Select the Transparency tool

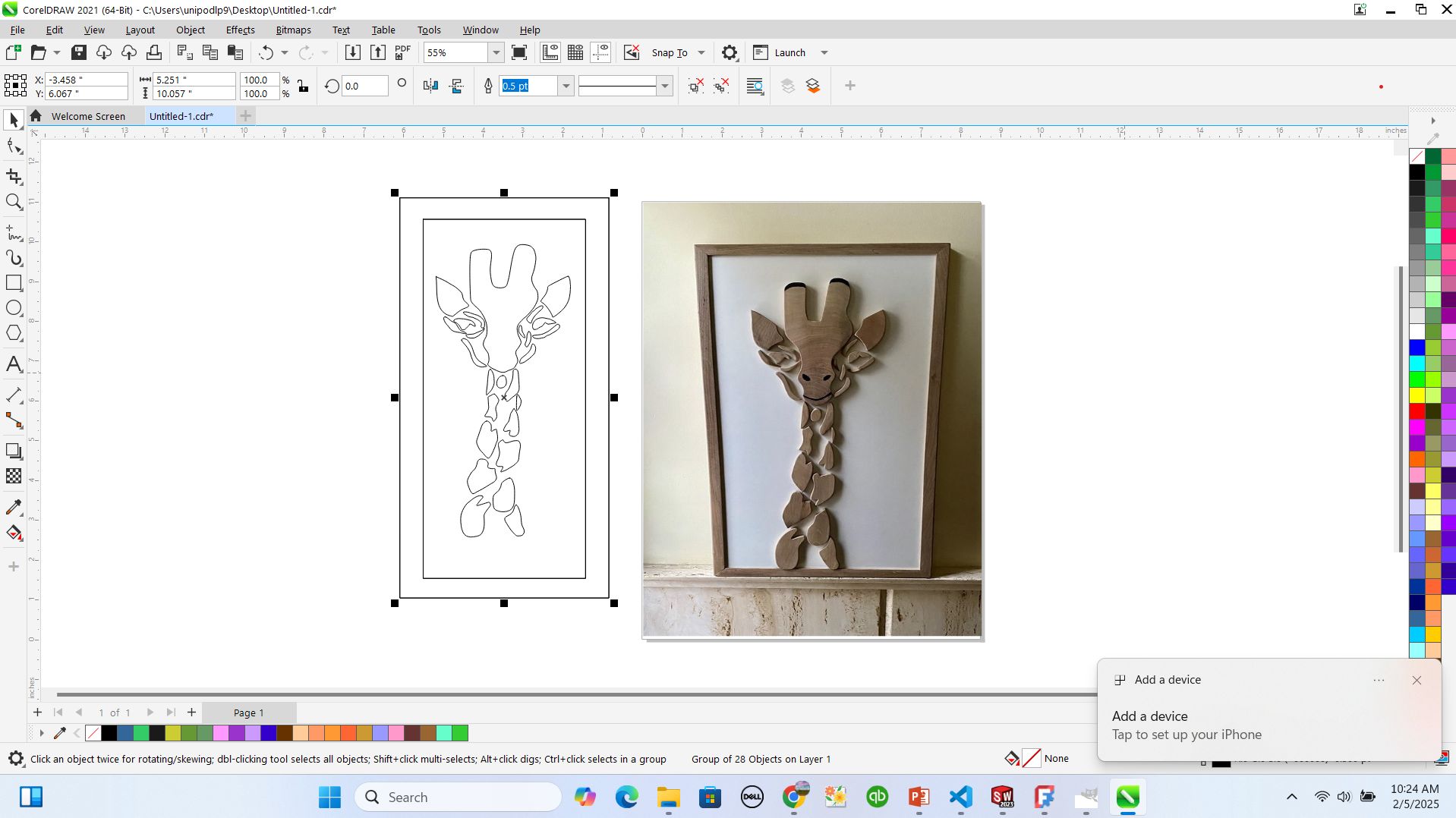[x=14, y=476]
